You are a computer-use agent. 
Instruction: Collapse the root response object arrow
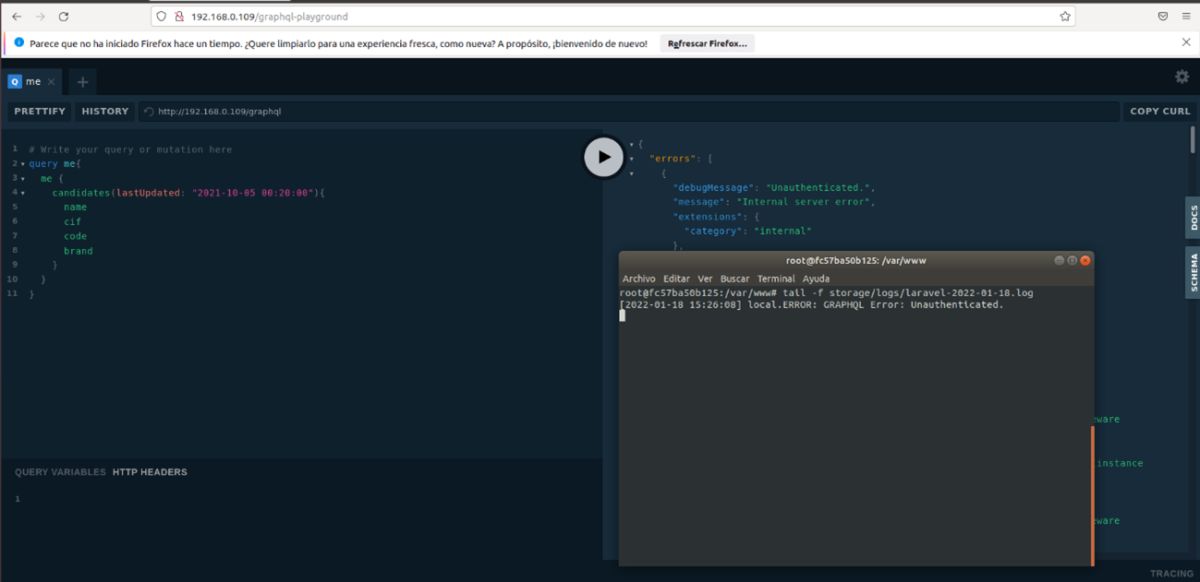(631, 144)
